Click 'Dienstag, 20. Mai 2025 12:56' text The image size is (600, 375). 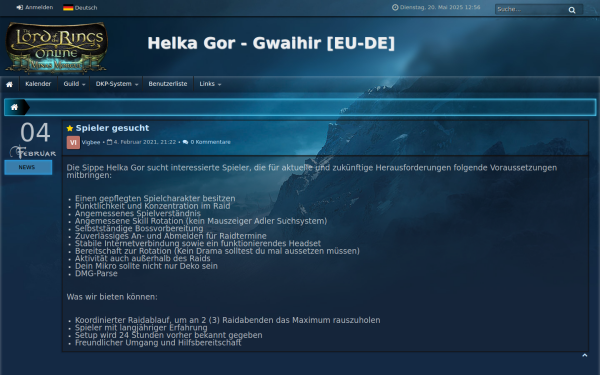440,7
